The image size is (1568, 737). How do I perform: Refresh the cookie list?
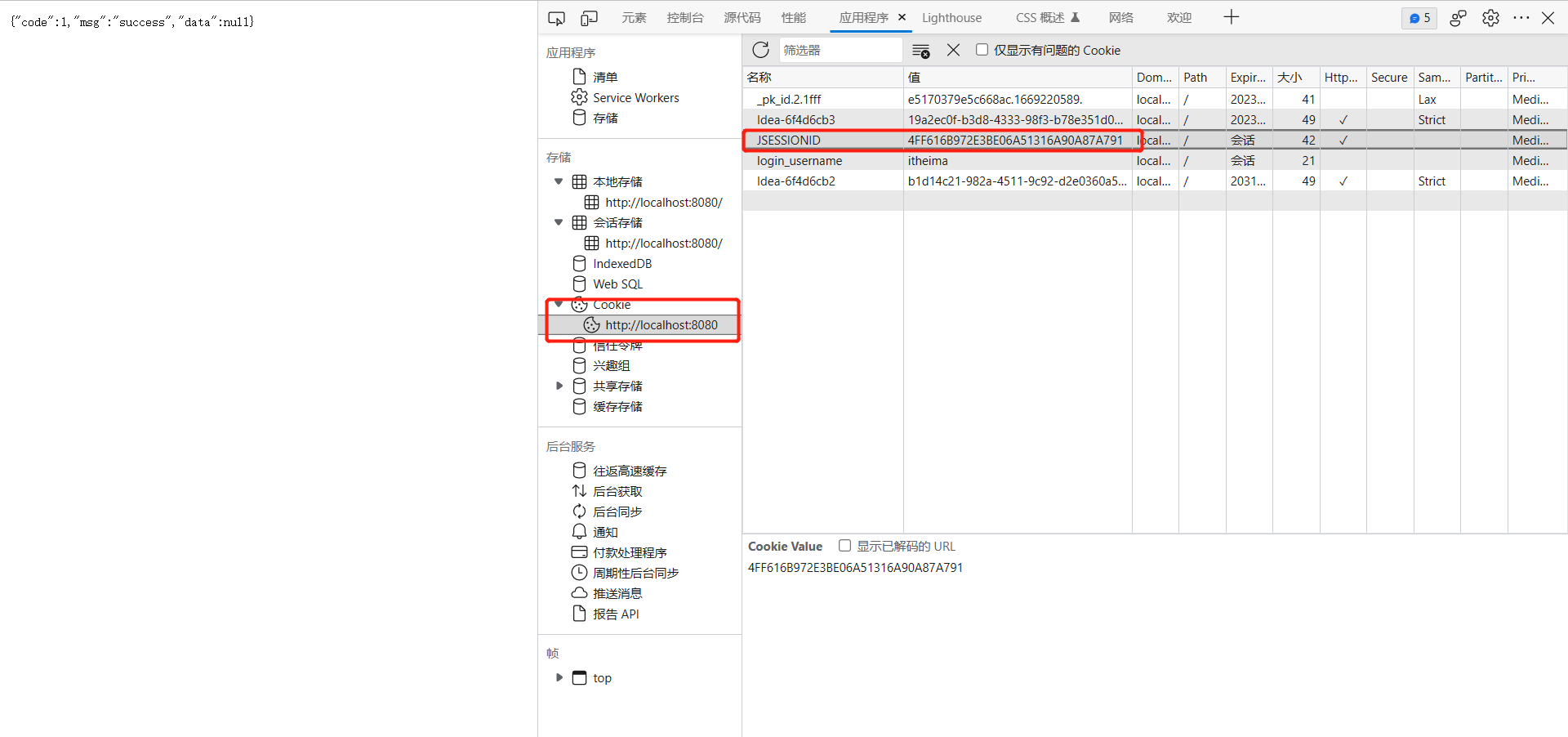click(x=760, y=50)
